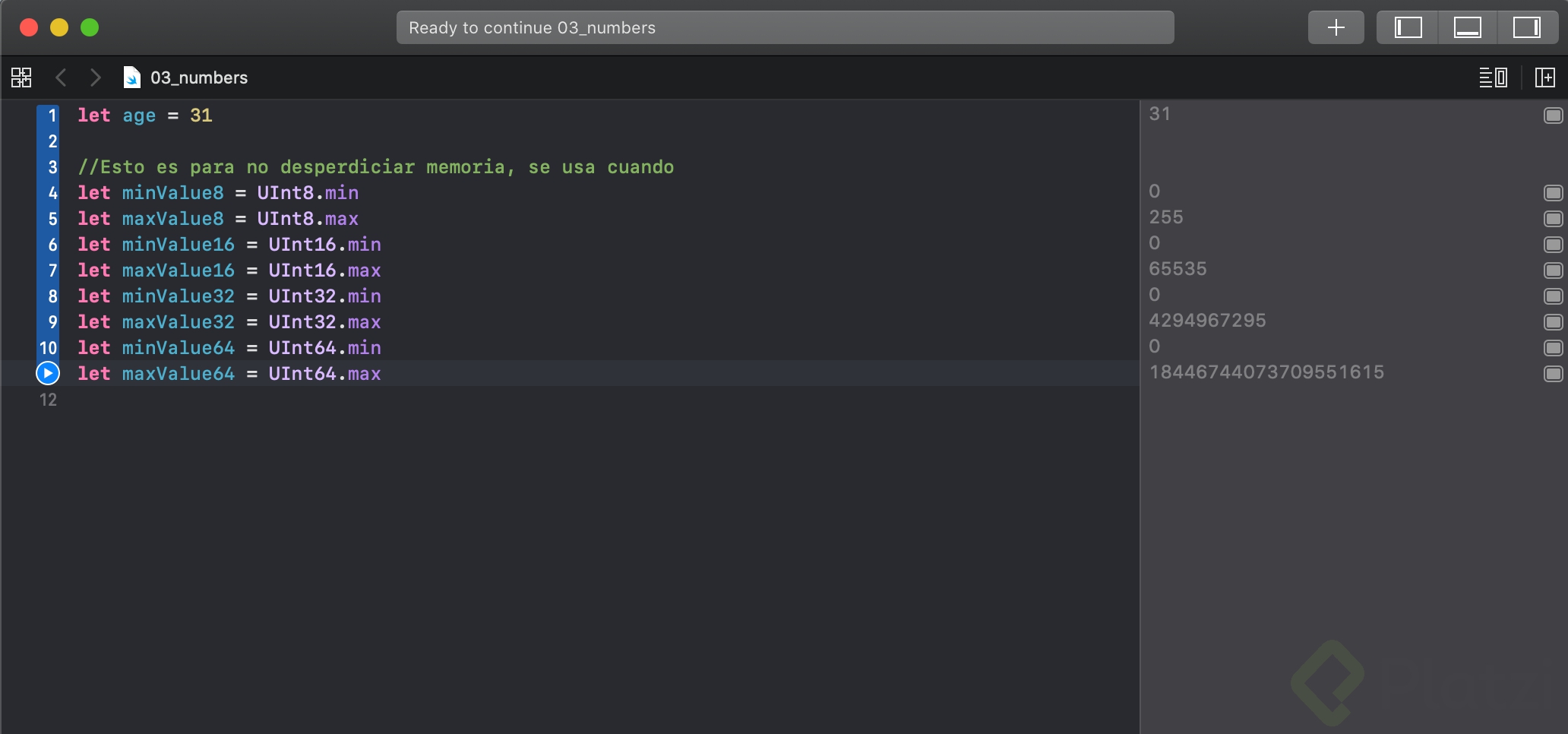Click line number 5 in gutter
This screenshot has width=1568, height=734.
tap(52, 219)
